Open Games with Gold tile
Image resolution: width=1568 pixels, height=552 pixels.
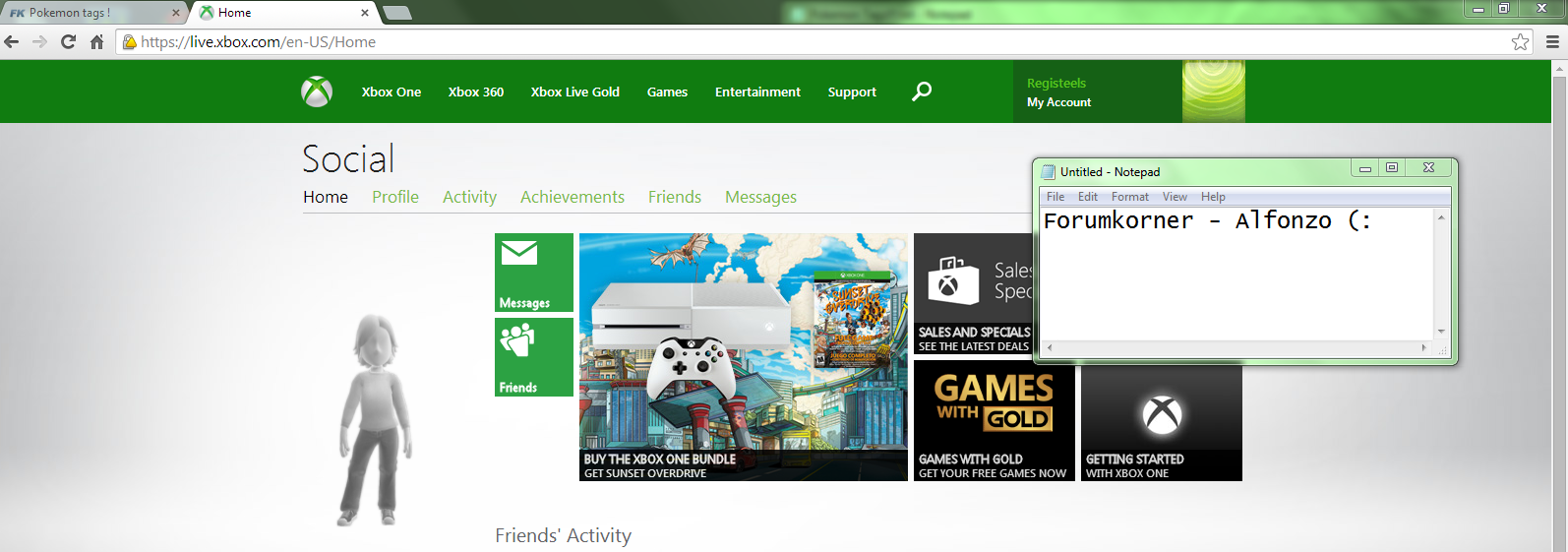tap(995, 420)
